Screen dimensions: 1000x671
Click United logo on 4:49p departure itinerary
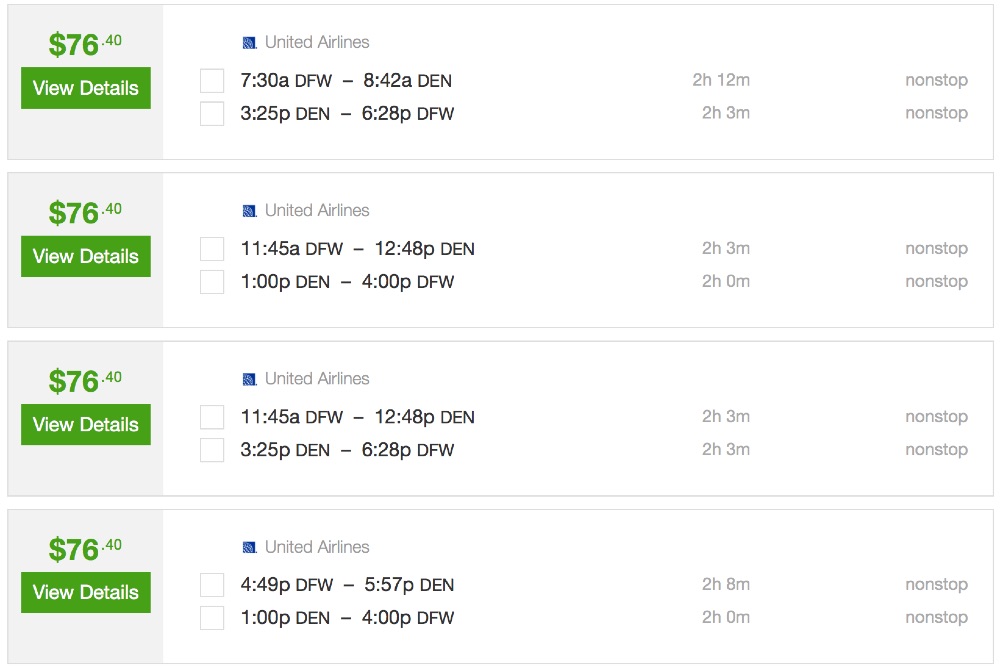[x=250, y=547]
